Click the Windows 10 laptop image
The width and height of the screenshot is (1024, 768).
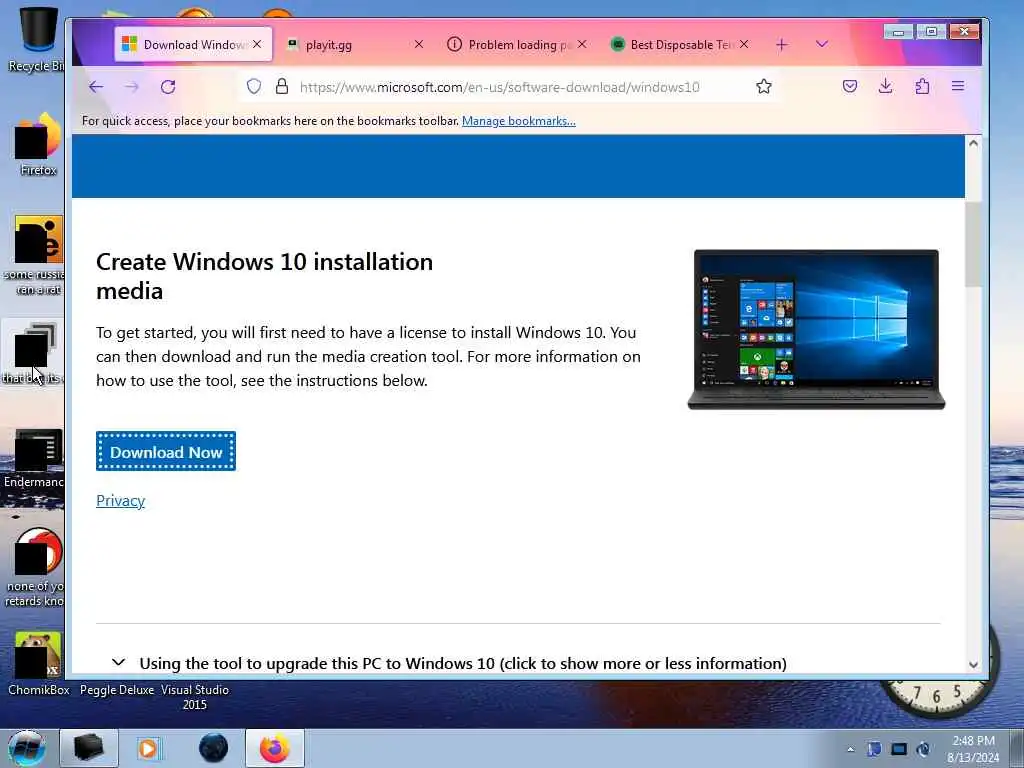coord(816,329)
